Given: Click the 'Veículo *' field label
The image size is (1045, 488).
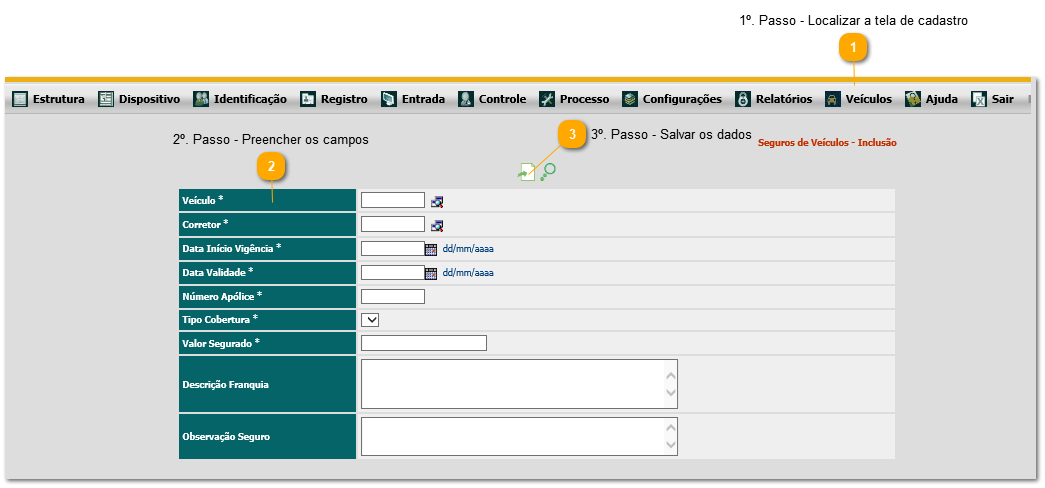Looking at the screenshot, I should pos(203,200).
